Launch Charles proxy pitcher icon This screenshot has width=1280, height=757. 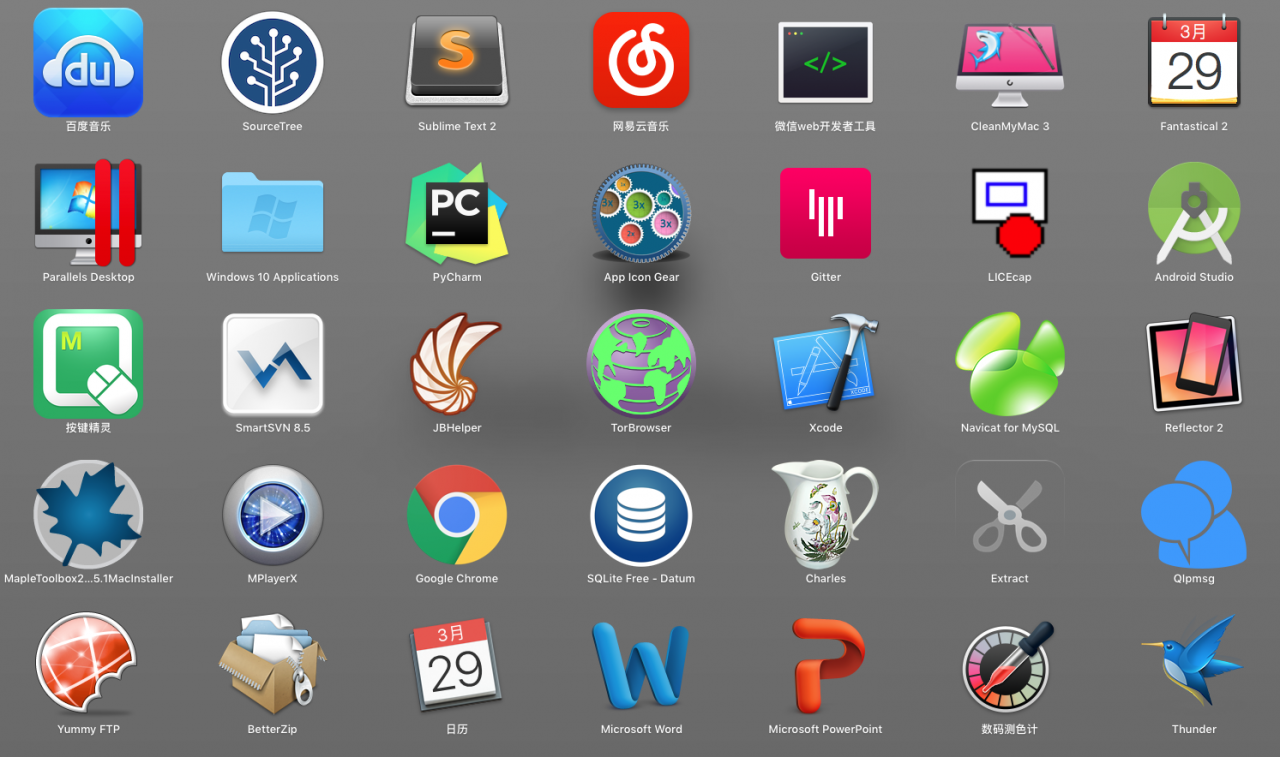(x=825, y=514)
